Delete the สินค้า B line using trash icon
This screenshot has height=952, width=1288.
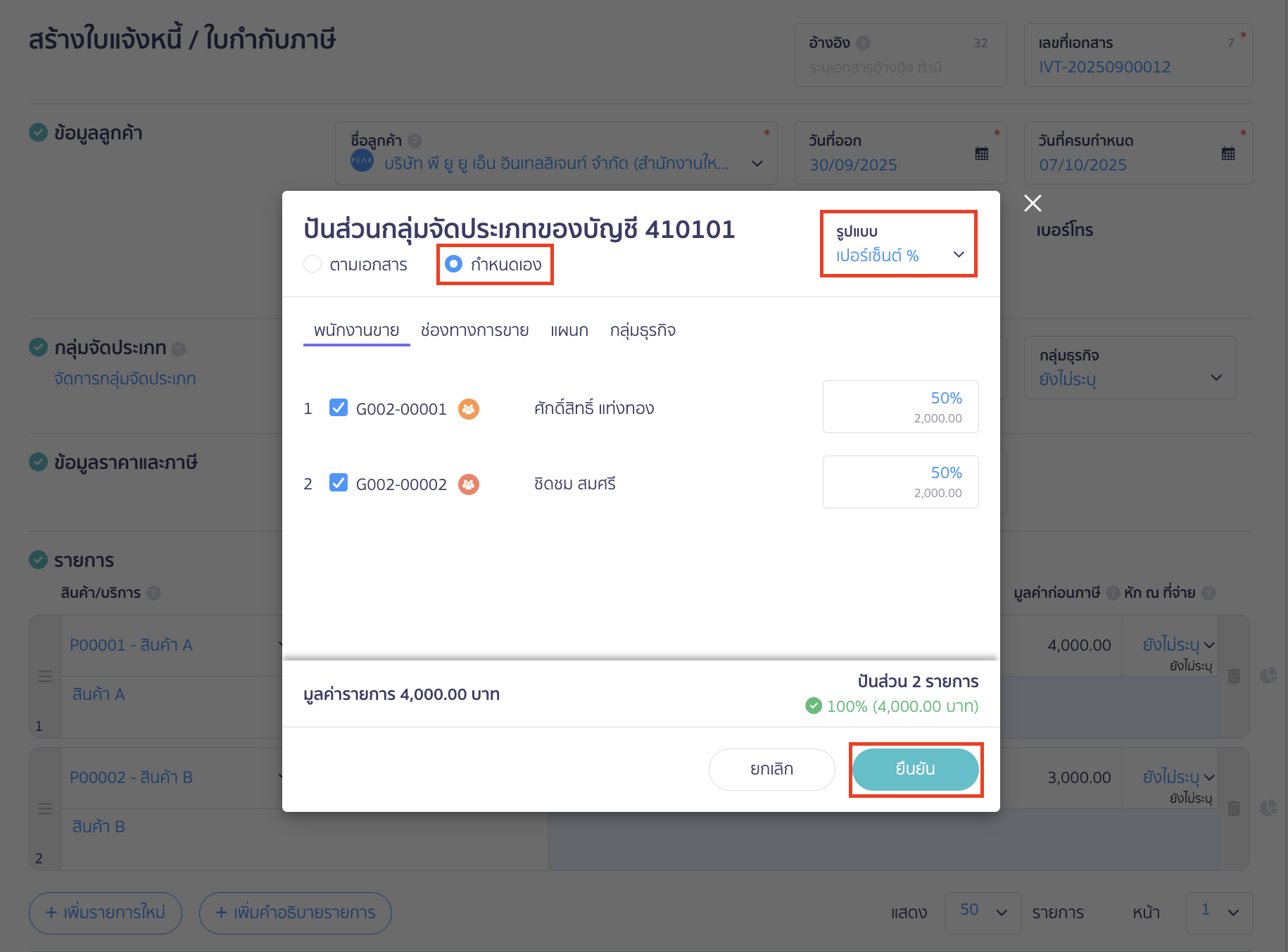(x=1234, y=808)
